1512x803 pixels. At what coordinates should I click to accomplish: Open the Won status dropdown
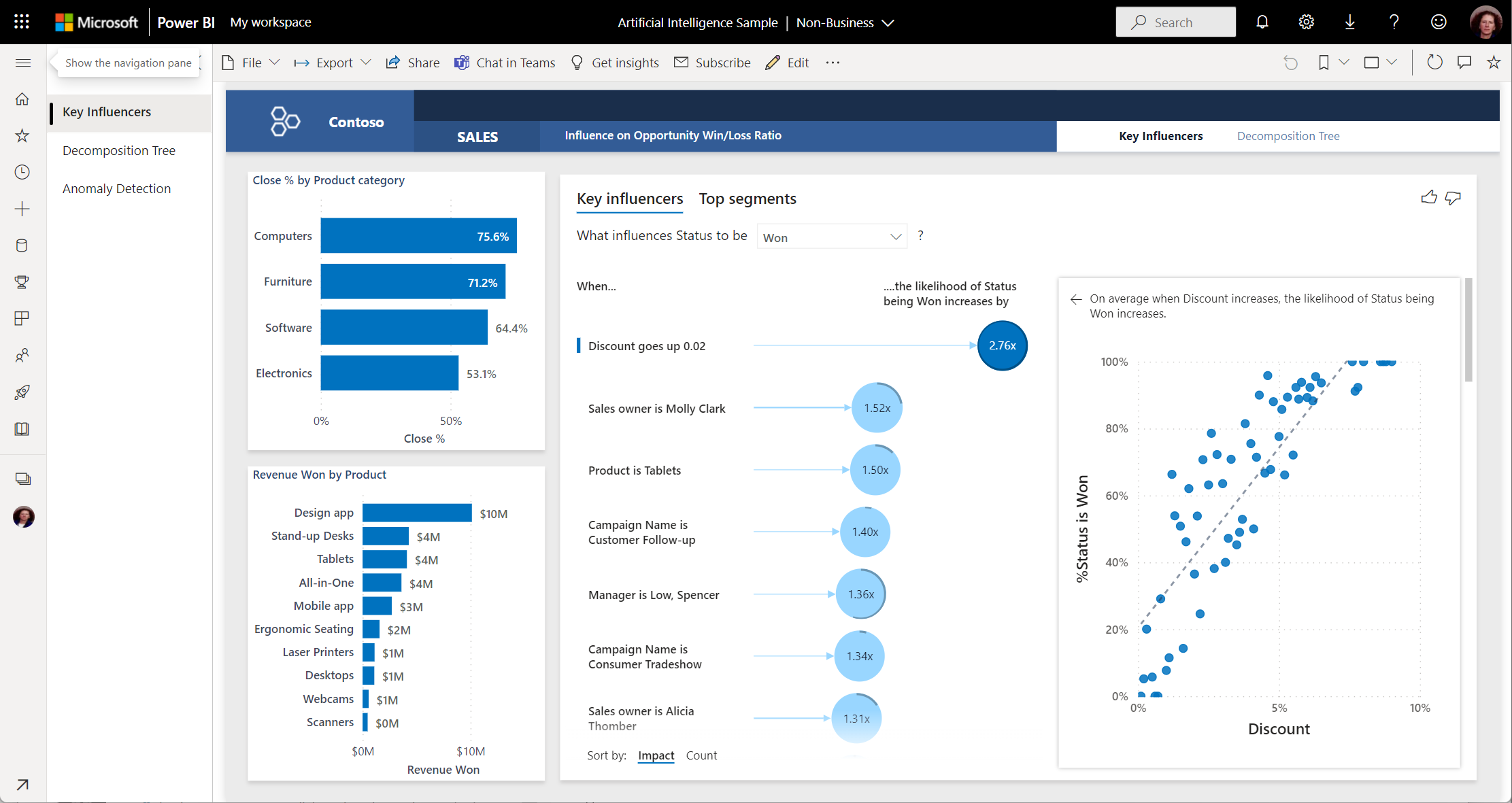[831, 236]
